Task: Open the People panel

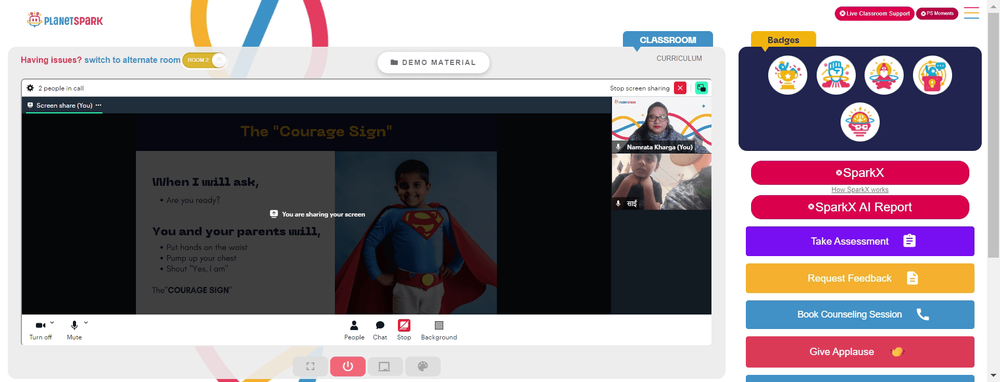Action: point(354,330)
